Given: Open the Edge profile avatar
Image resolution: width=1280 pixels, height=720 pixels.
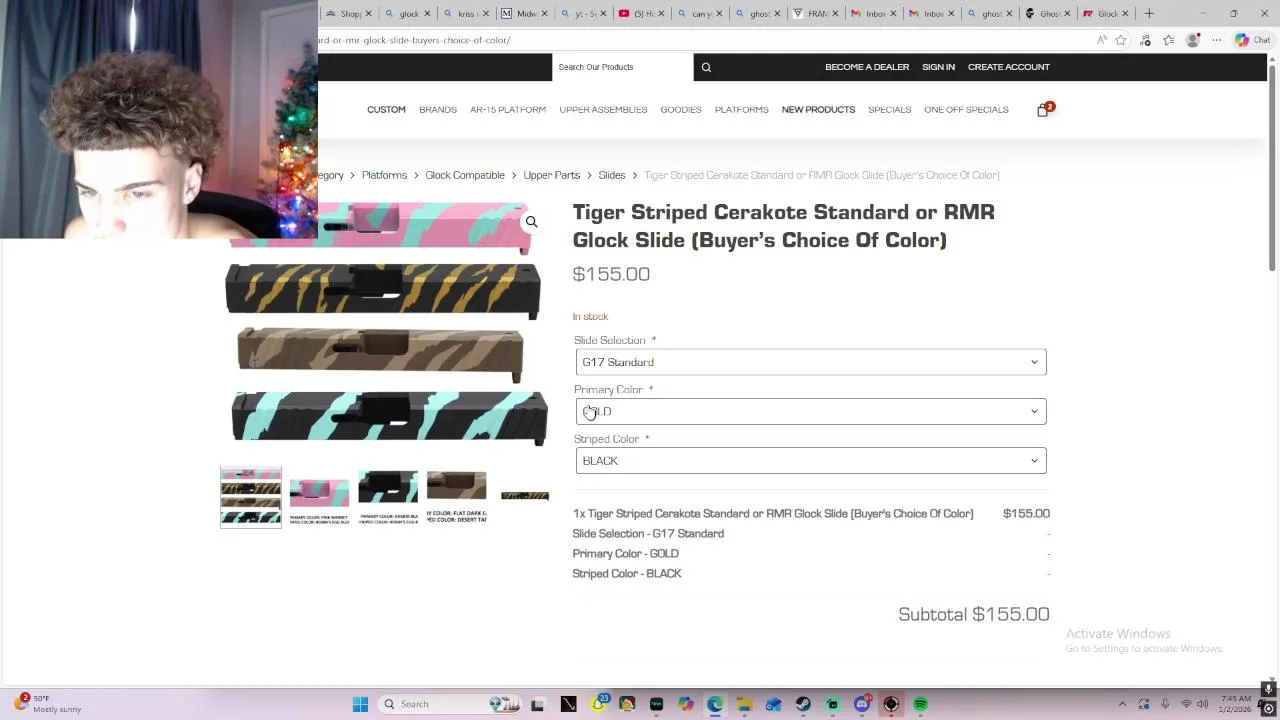Looking at the screenshot, I should coord(1192,40).
